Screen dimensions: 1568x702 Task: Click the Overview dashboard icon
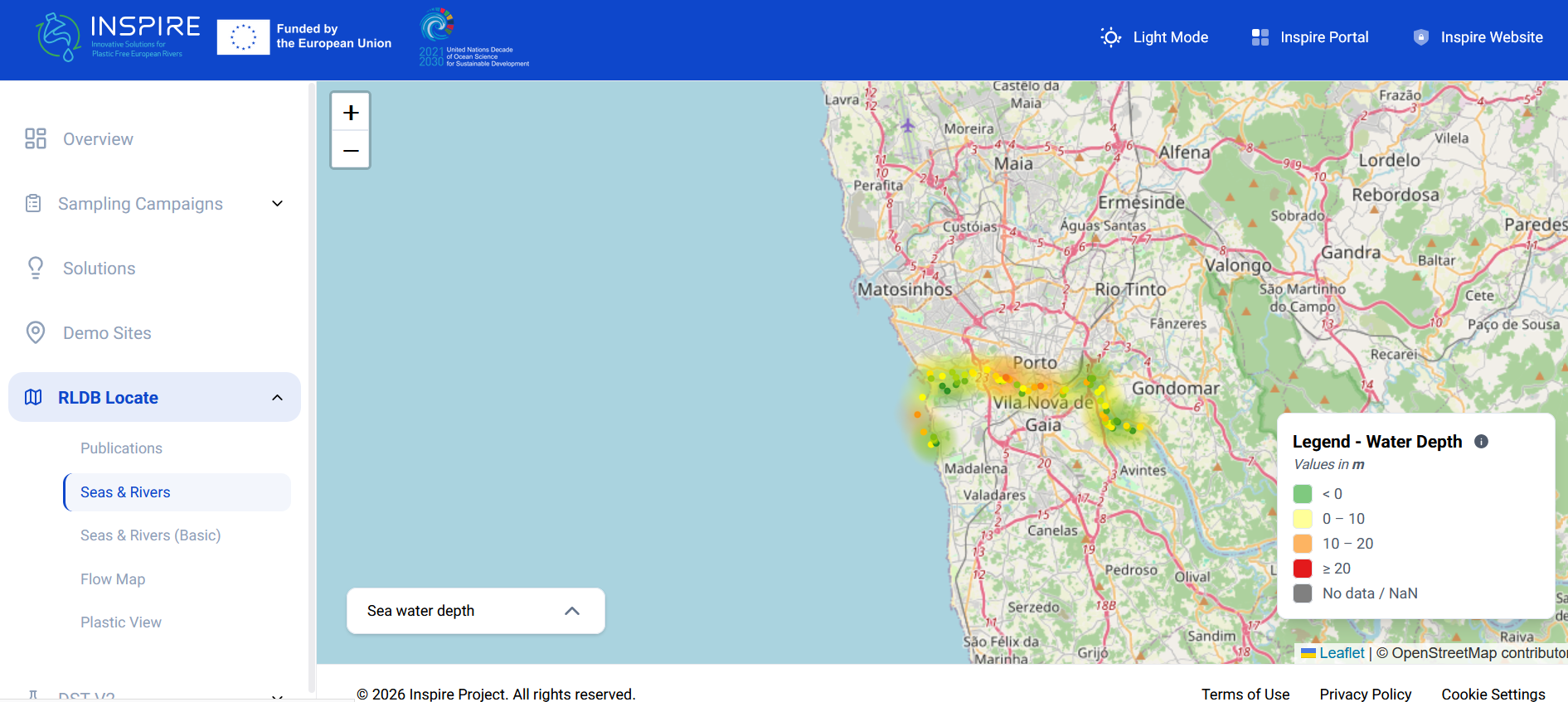(36, 138)
